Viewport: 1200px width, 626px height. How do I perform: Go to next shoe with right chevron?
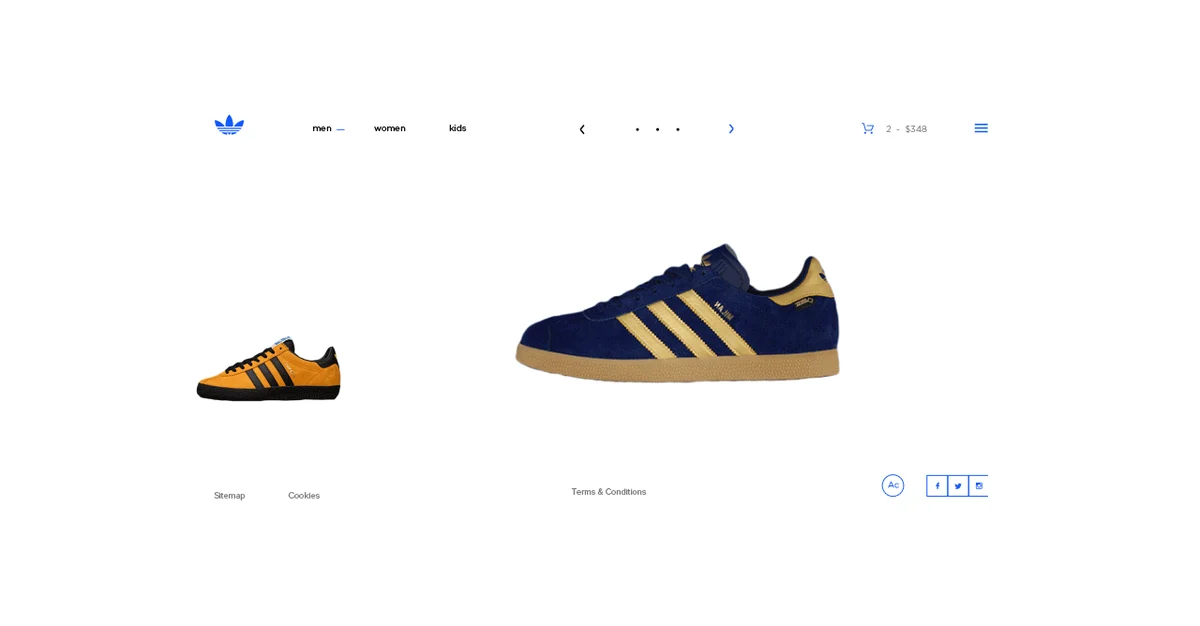[x=731, y=129]
